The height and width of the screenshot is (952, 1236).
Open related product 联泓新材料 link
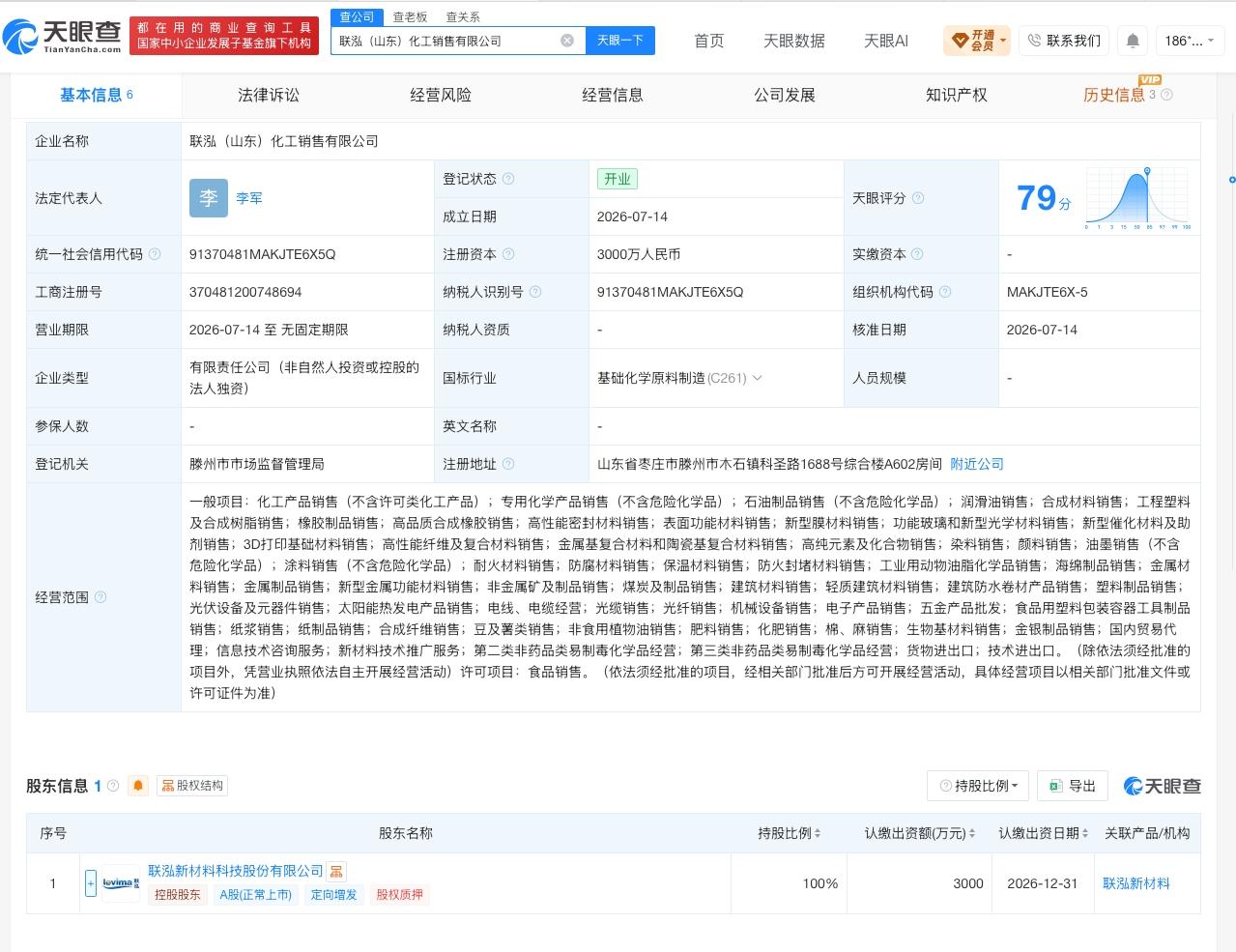click(1136, 883)
